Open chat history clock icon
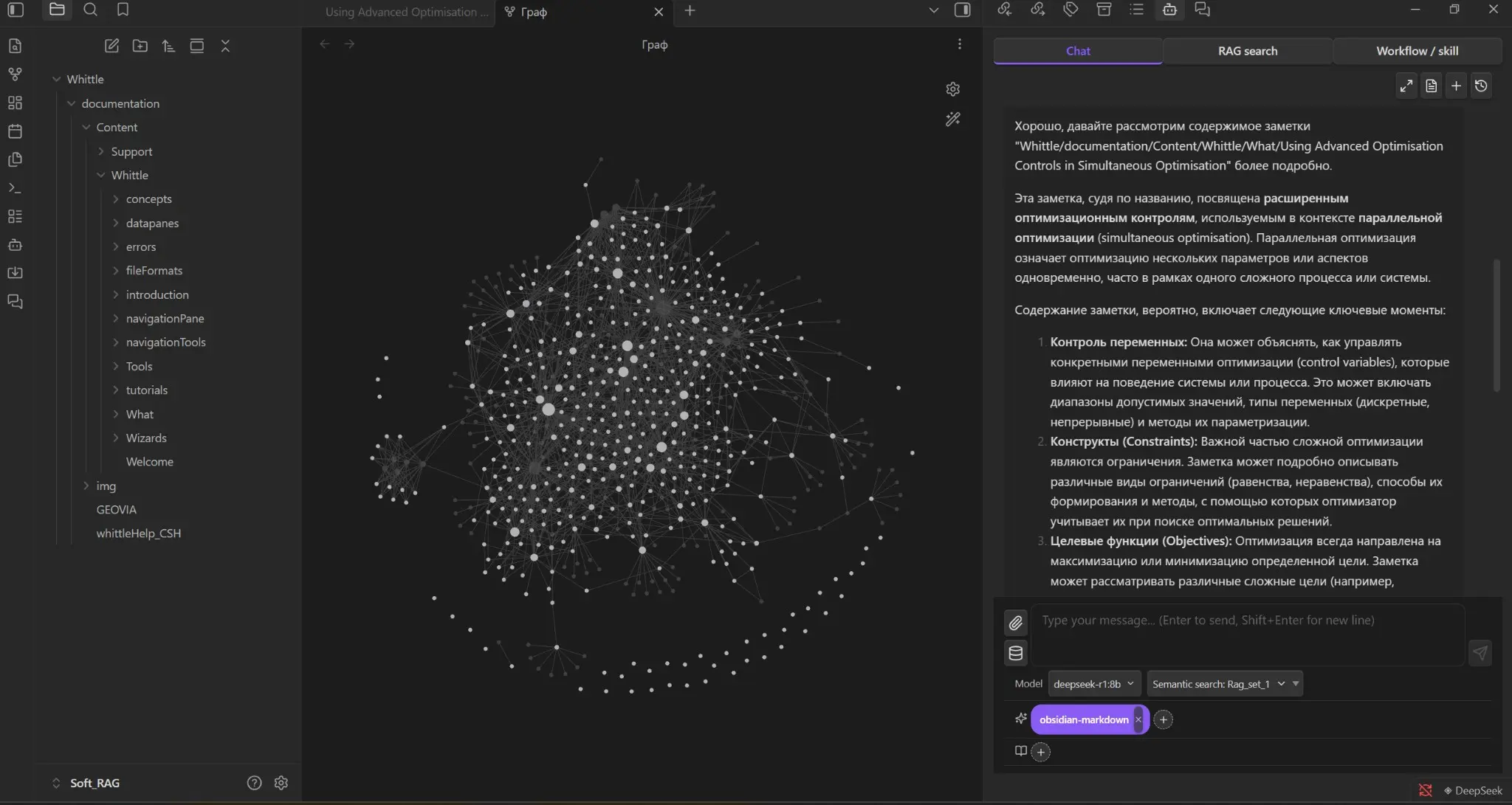Image resolution: width=1512 pixels, height=805 pixels. (1481, 86)
